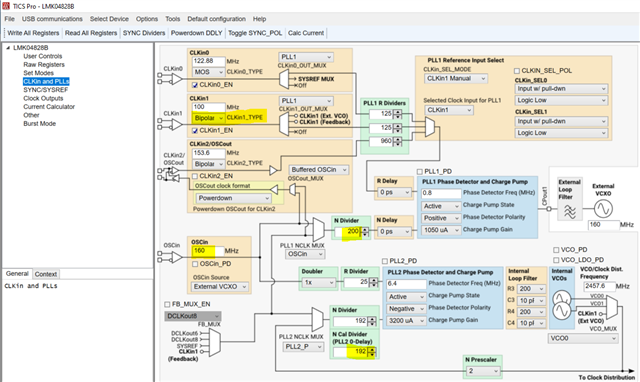Open the OSCout clock format Powerdown dropdown
This screenshot has height=382, width=640.
(234, 198)
